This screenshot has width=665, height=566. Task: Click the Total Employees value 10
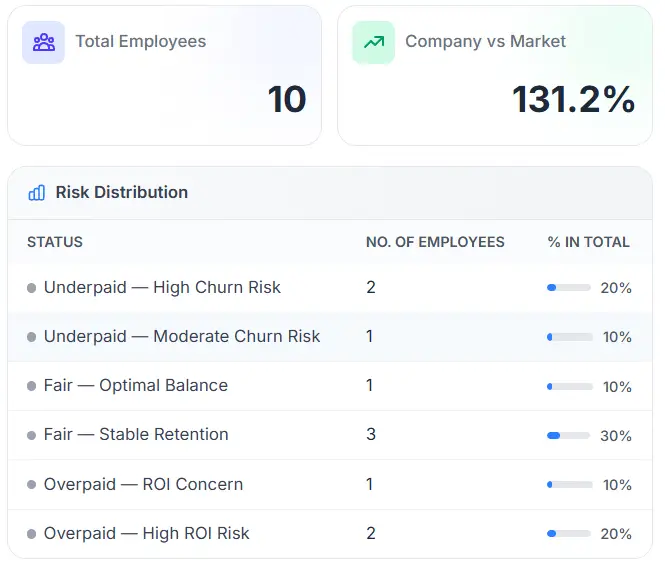(x=286, y=100)
